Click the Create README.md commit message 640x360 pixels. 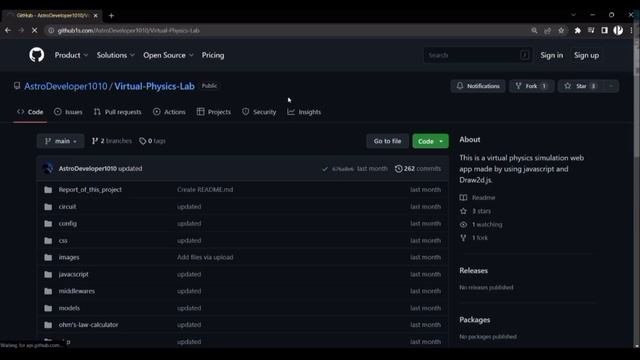205,190
